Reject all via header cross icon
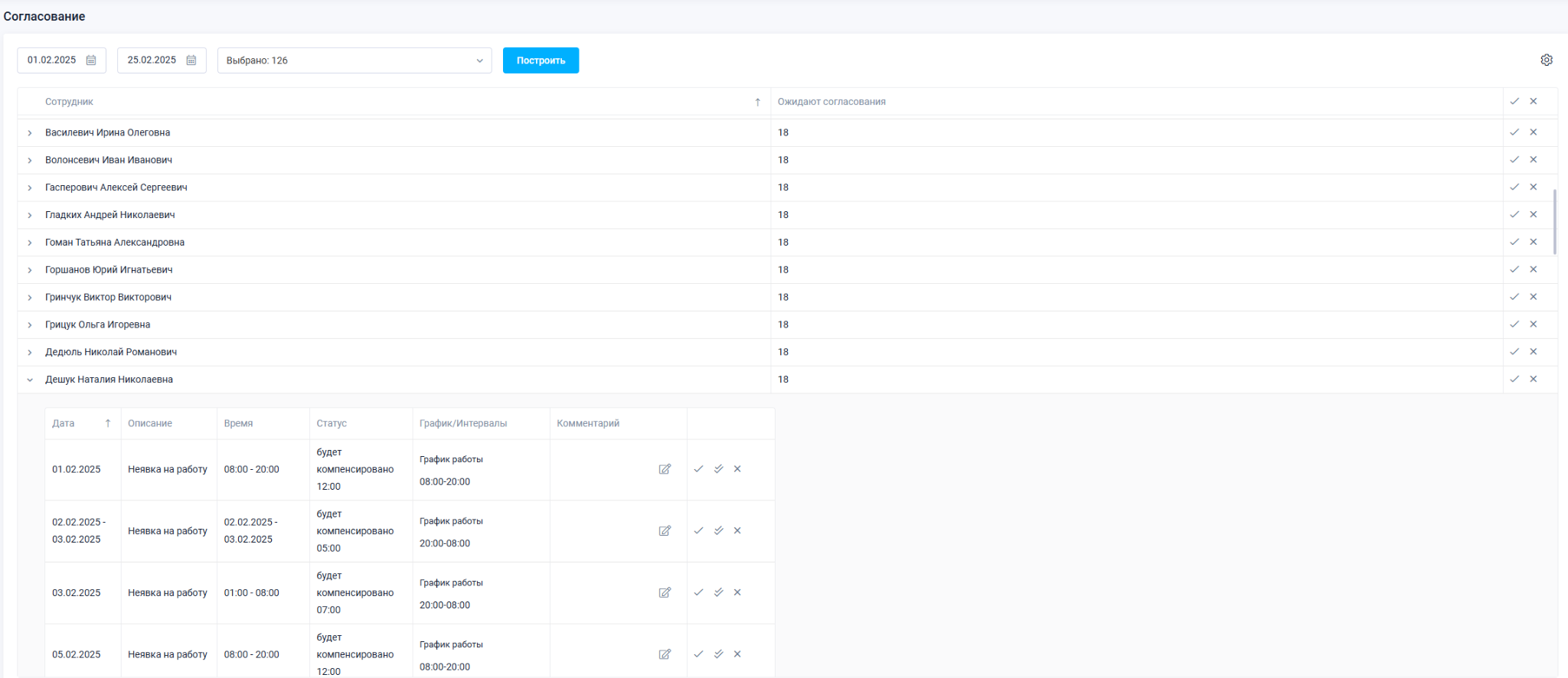This screenshot has height=678, width=1568. (x=1533, y=101)
